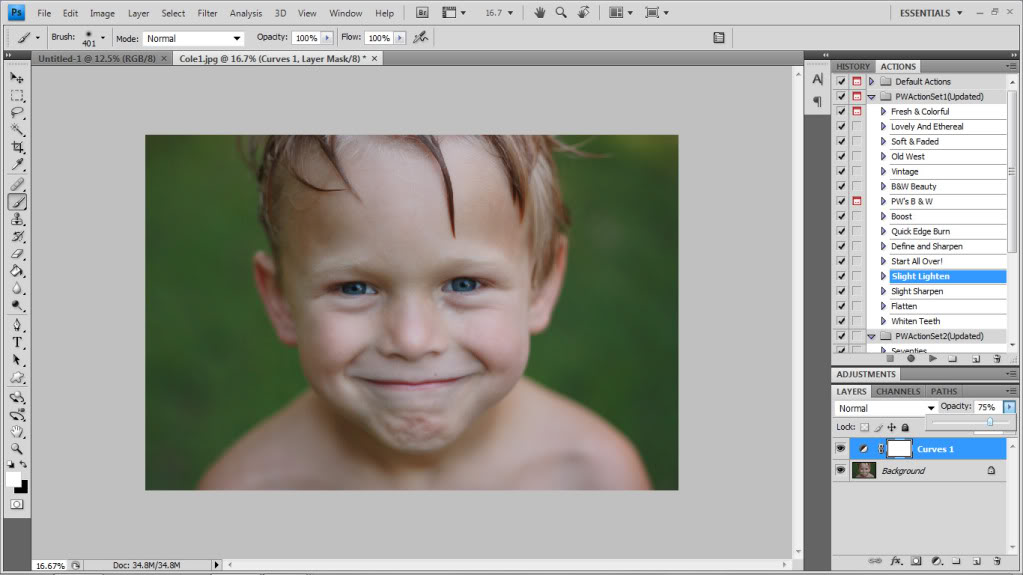Toggle dialog box for PW's B & W
The width and height of the screenshot is (1023, 575).
[857, 201]
